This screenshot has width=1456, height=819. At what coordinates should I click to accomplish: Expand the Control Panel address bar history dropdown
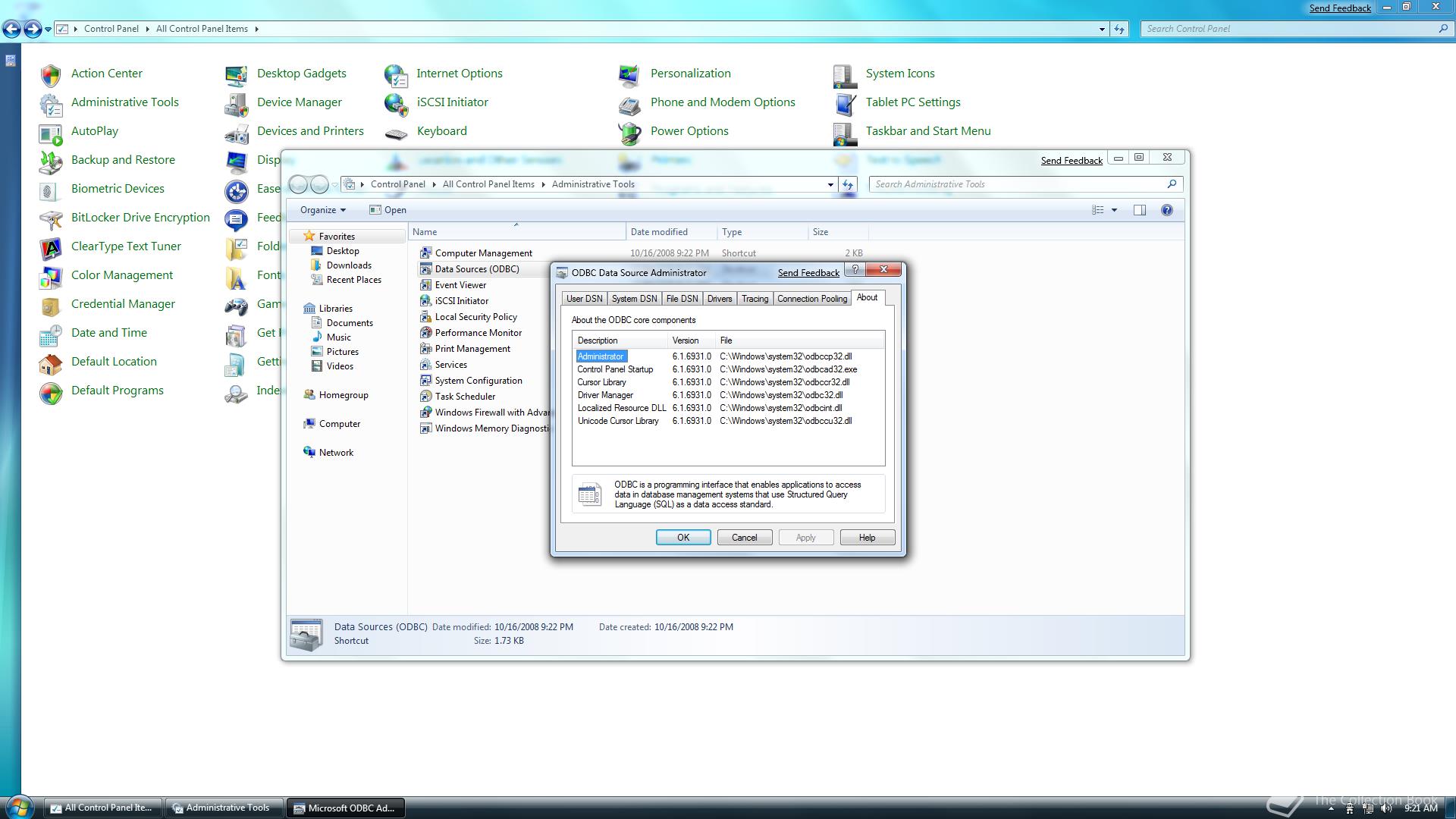click(1102, 29)
